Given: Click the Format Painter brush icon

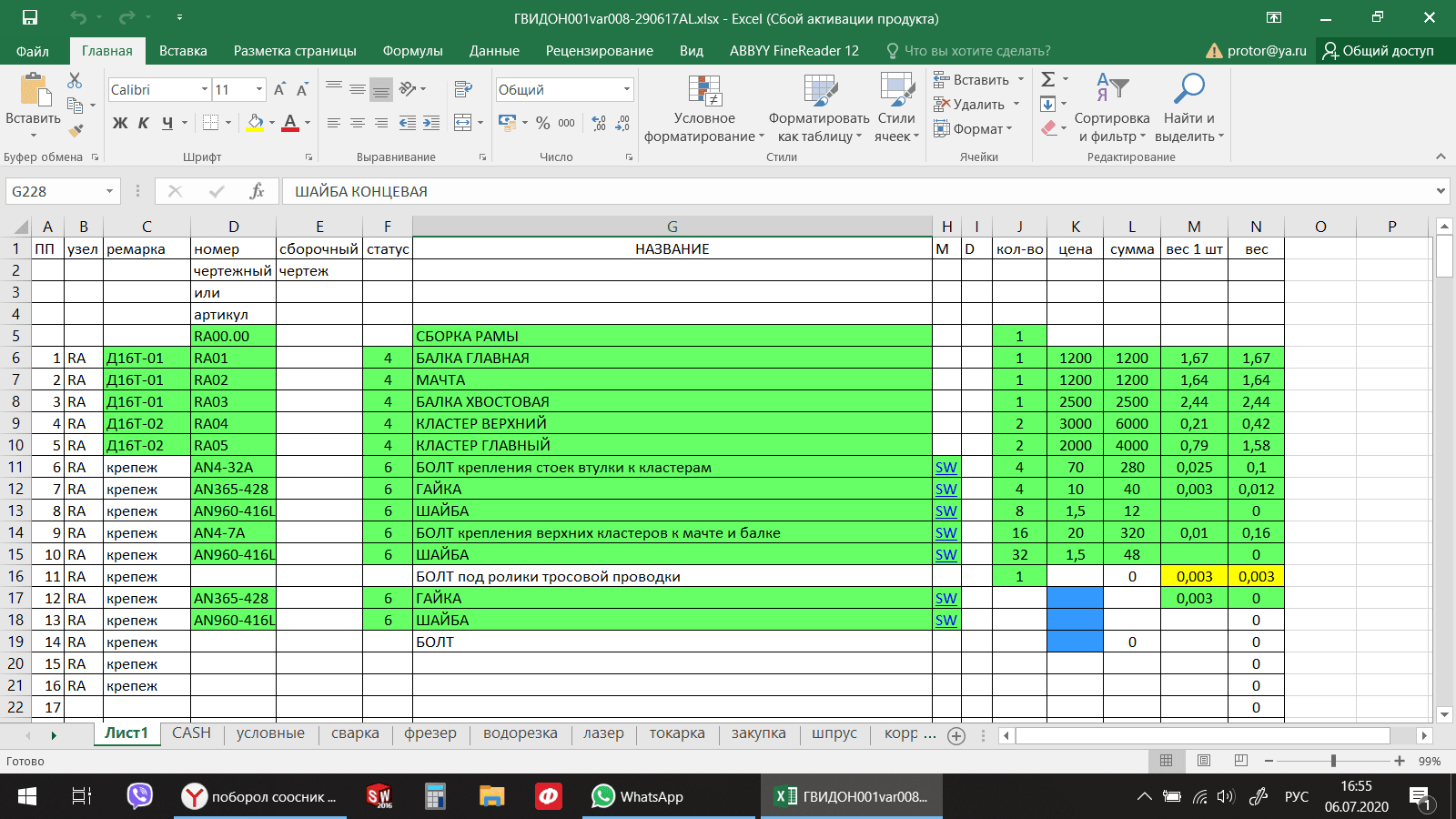Looking at the screenshot, I should coord(75,130).
